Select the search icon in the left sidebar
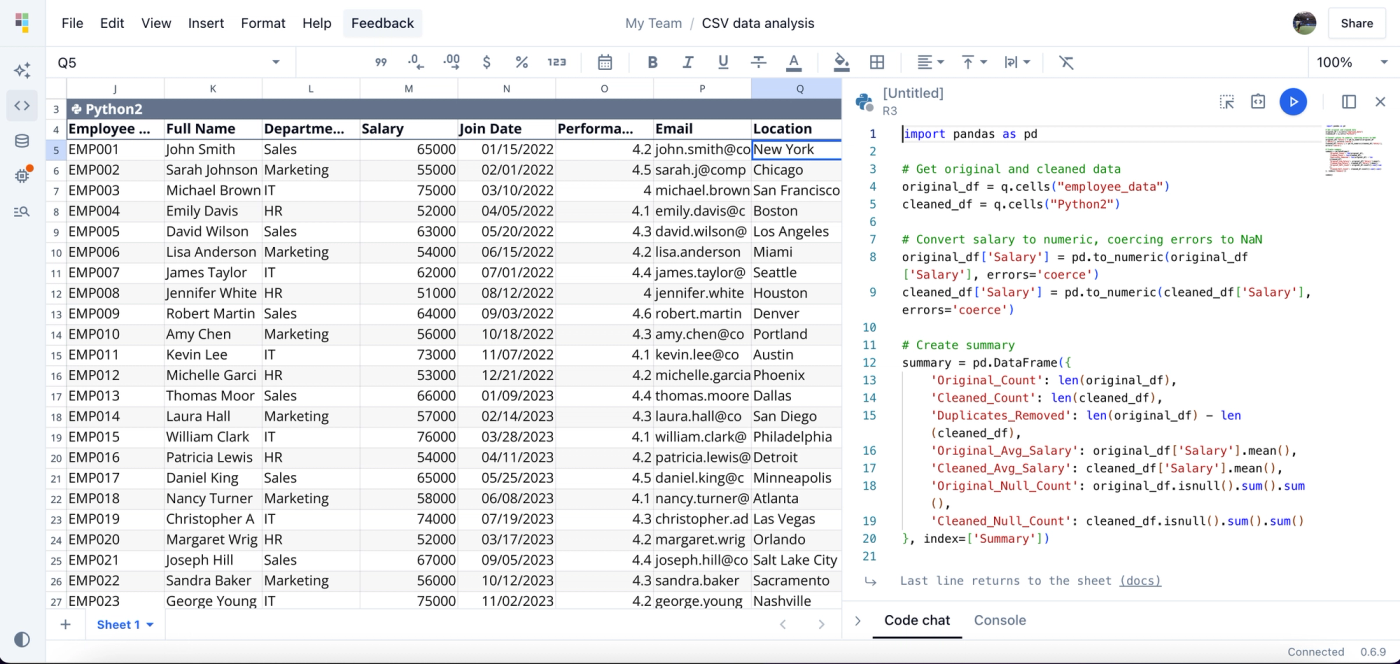This screenshot has width=1400, height=664. [22, 211]
